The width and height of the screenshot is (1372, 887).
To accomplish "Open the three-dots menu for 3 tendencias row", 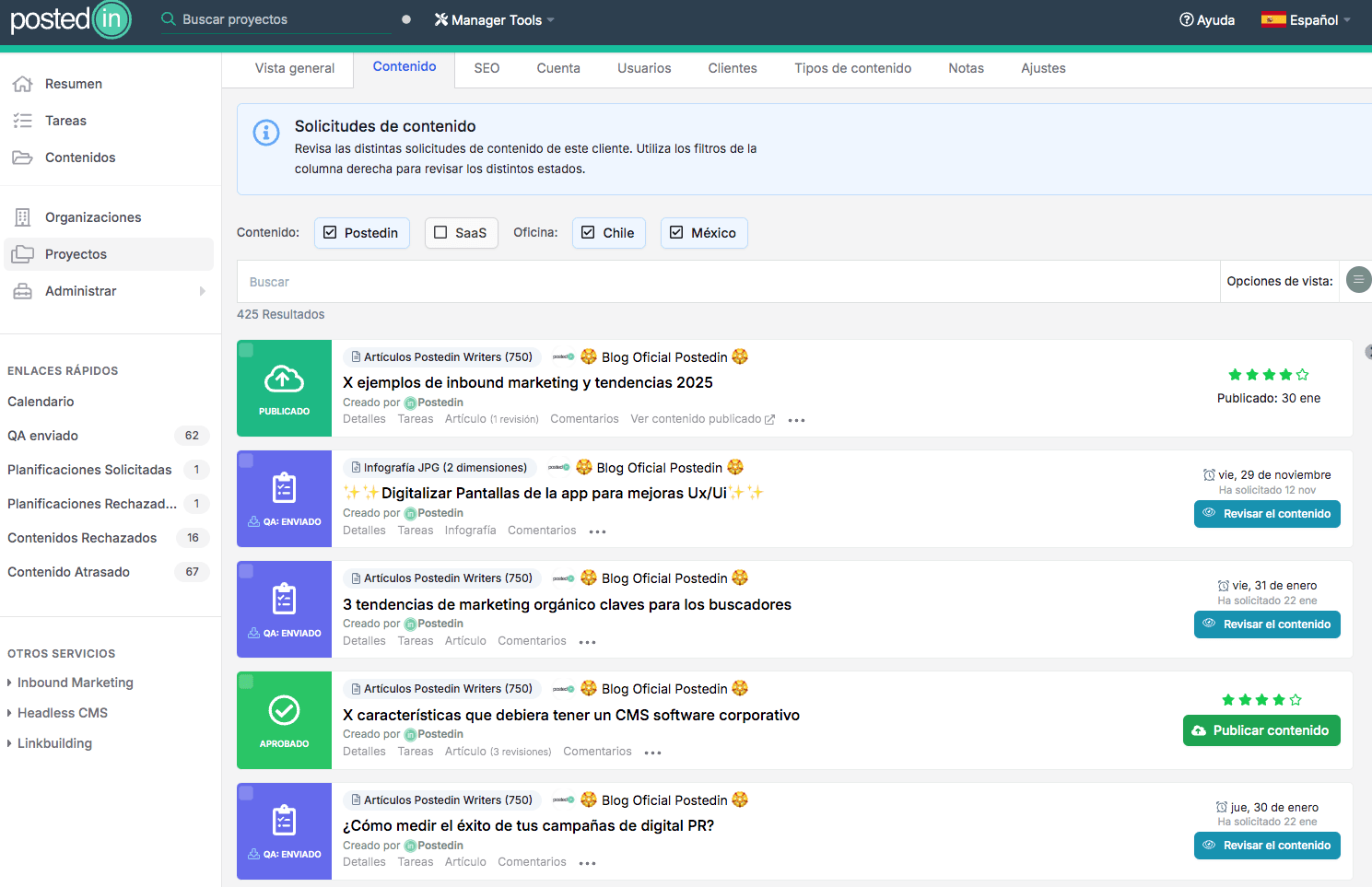I will coord(588,642).
